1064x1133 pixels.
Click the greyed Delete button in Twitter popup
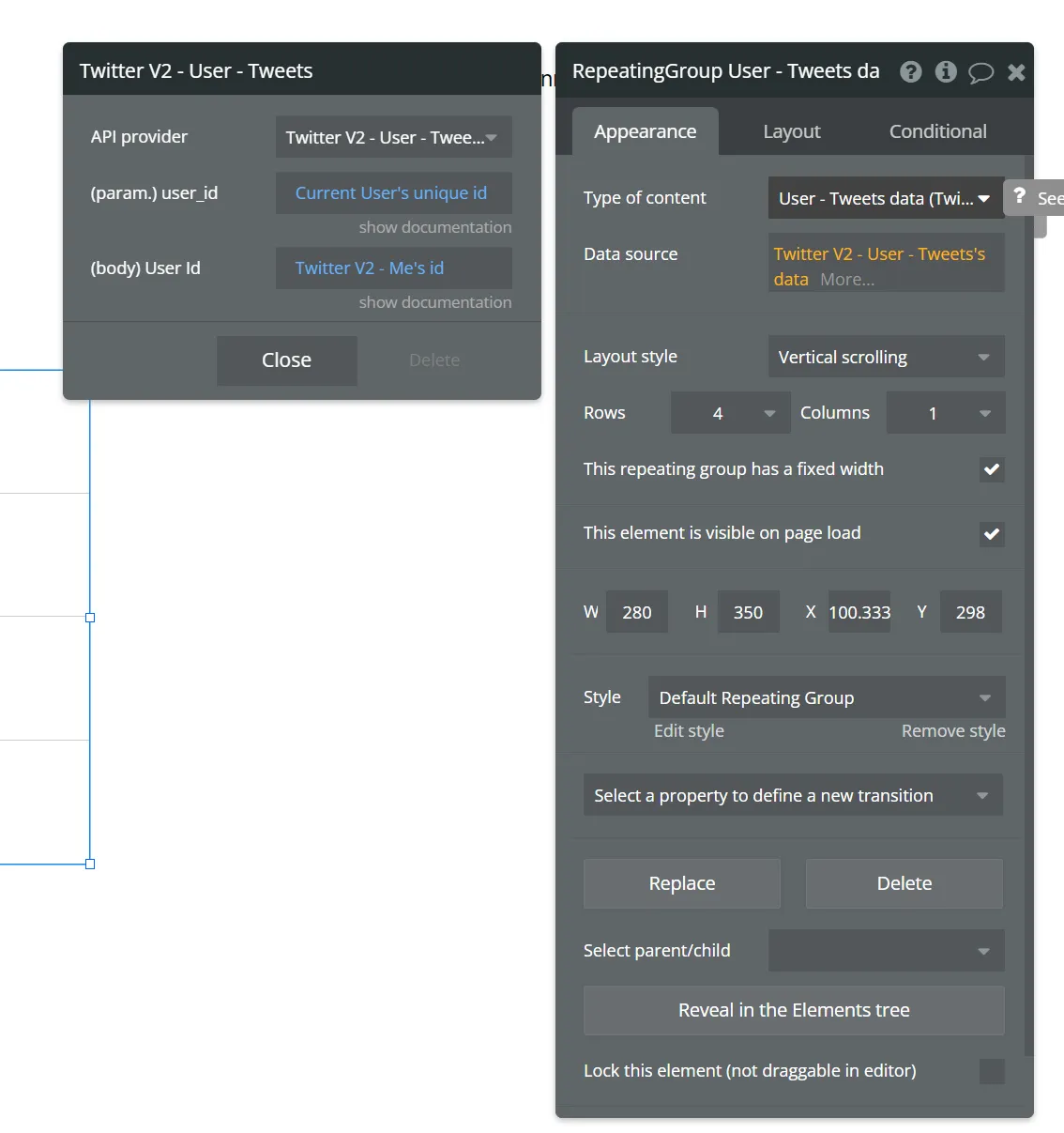coord(434,360)
